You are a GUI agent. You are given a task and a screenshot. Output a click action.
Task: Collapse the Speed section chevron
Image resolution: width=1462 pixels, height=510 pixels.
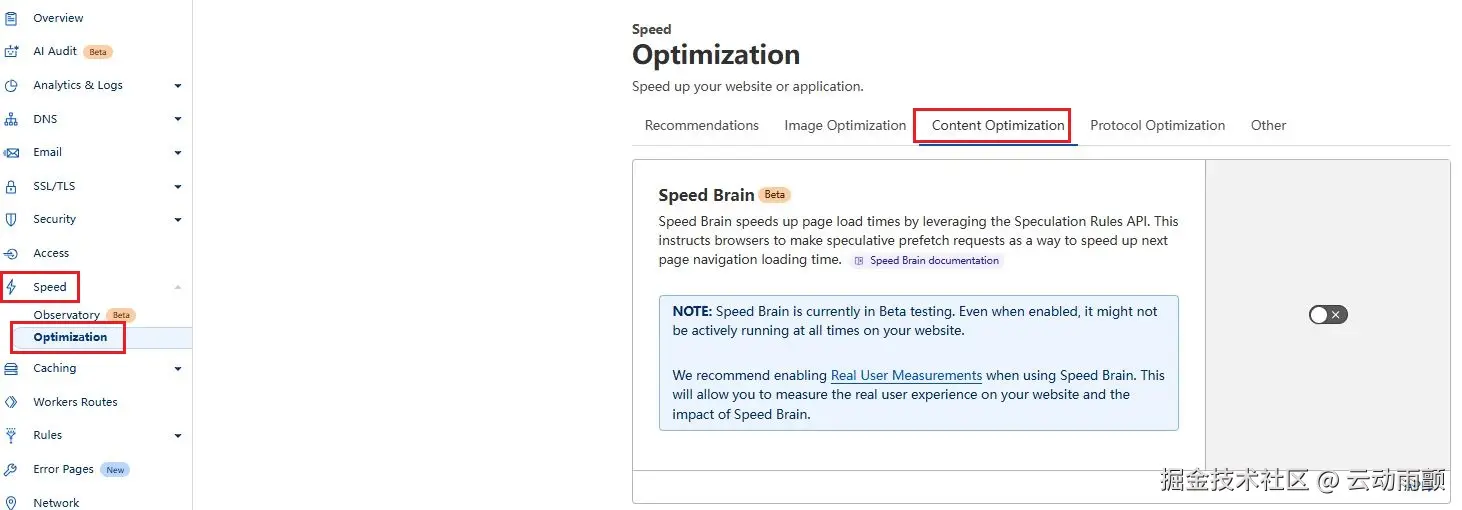[x=178, y=288]
